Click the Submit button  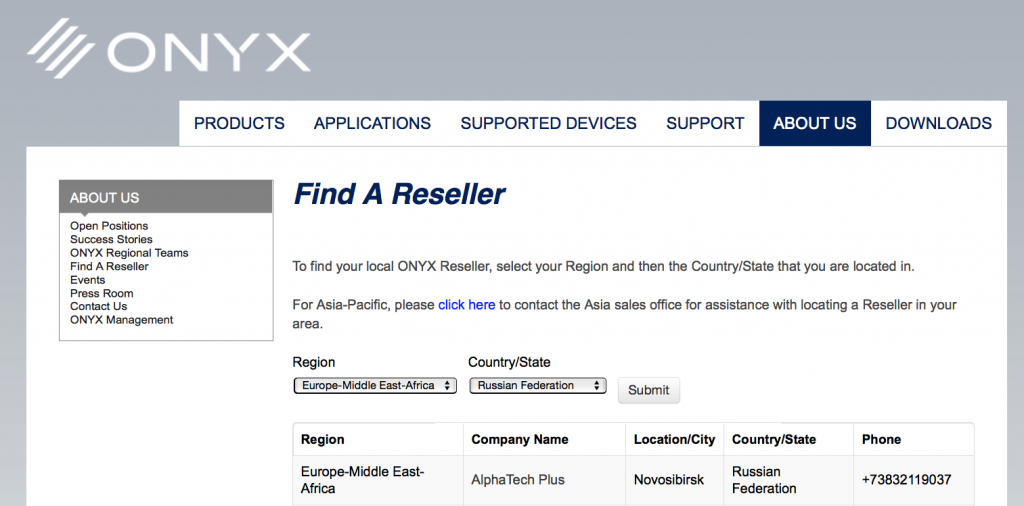(x=648, y=390)
